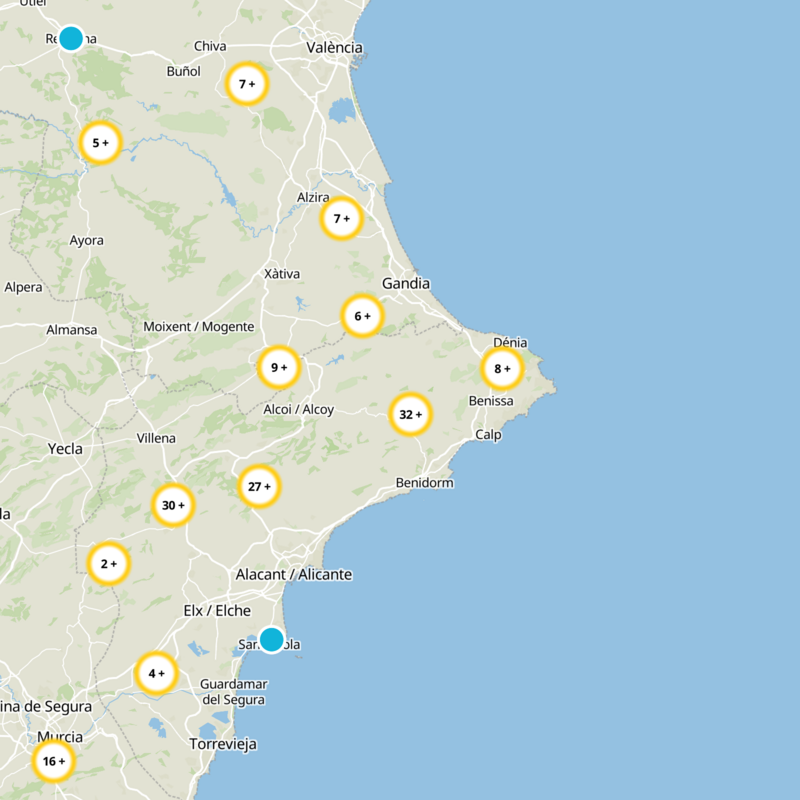Click the Xàtiva label

(282, 273)
